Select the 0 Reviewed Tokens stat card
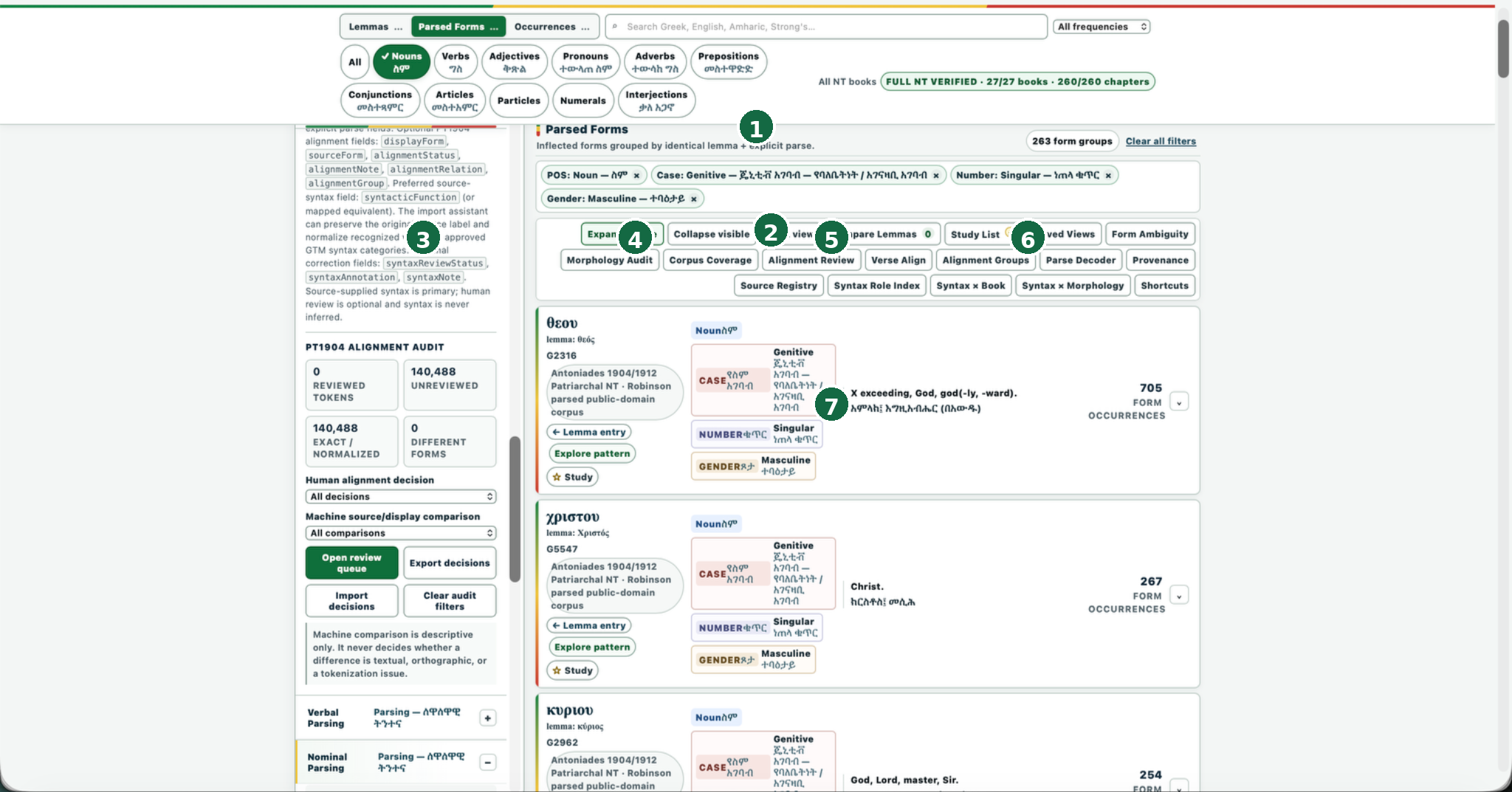The height and width of the screenshot is (792, 1512). tap(351, 385)
